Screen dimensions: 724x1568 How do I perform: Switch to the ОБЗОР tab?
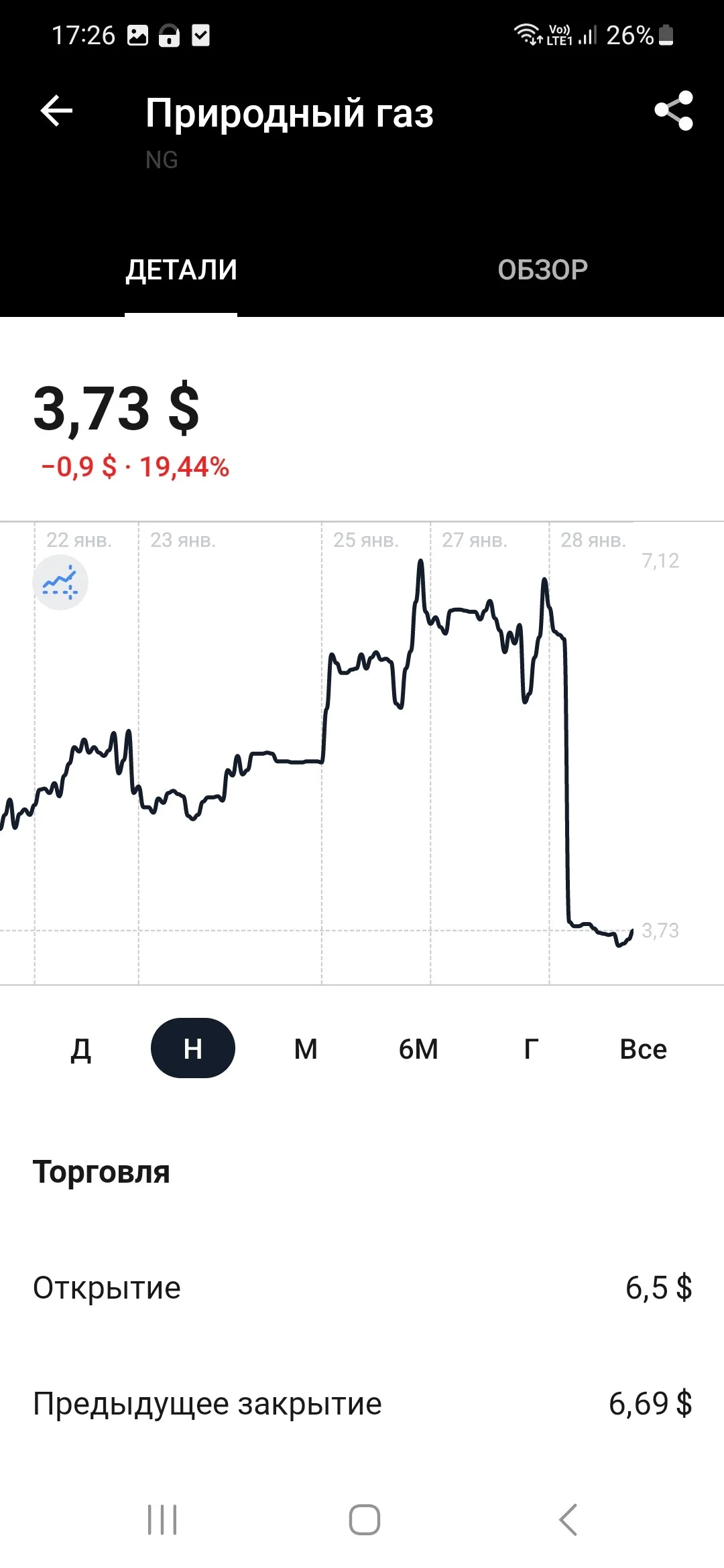click(543, 270)
